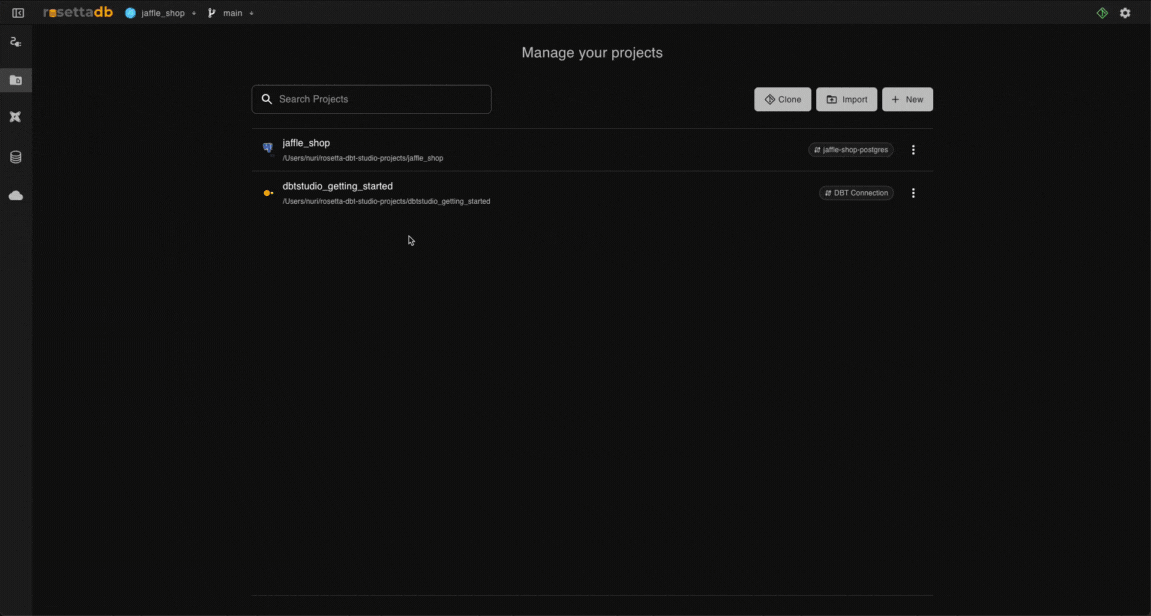Screen dimensions: 1151x616
Task: Open three-dot menu for dbtstudio_getting_started
Action: tap(913, 193)
